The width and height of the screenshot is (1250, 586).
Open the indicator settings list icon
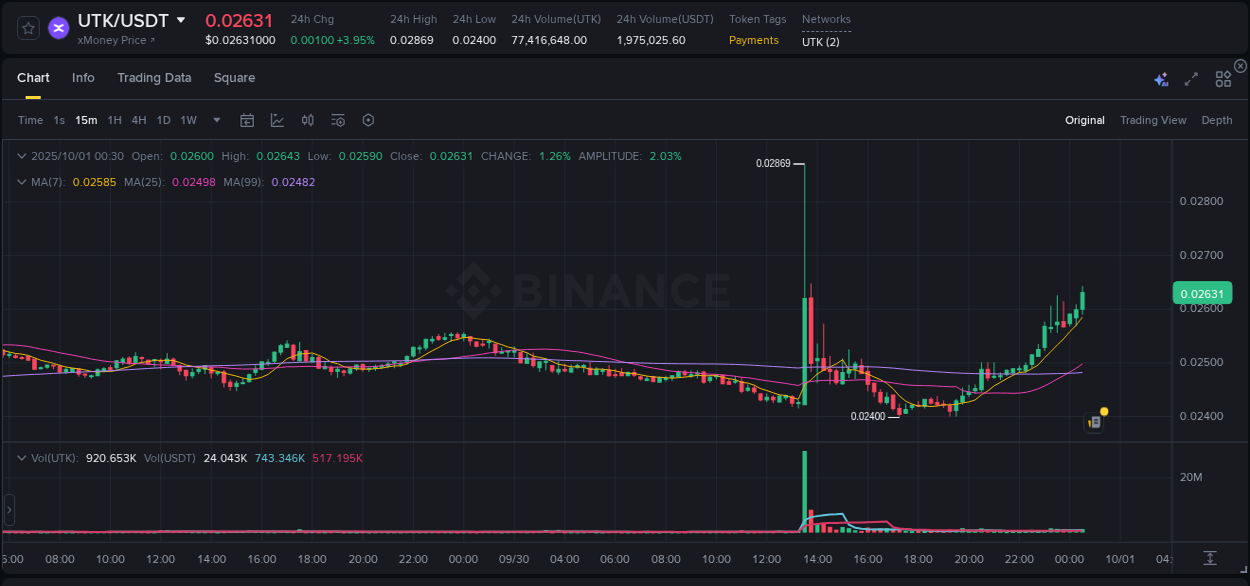(x=337, y=120)
